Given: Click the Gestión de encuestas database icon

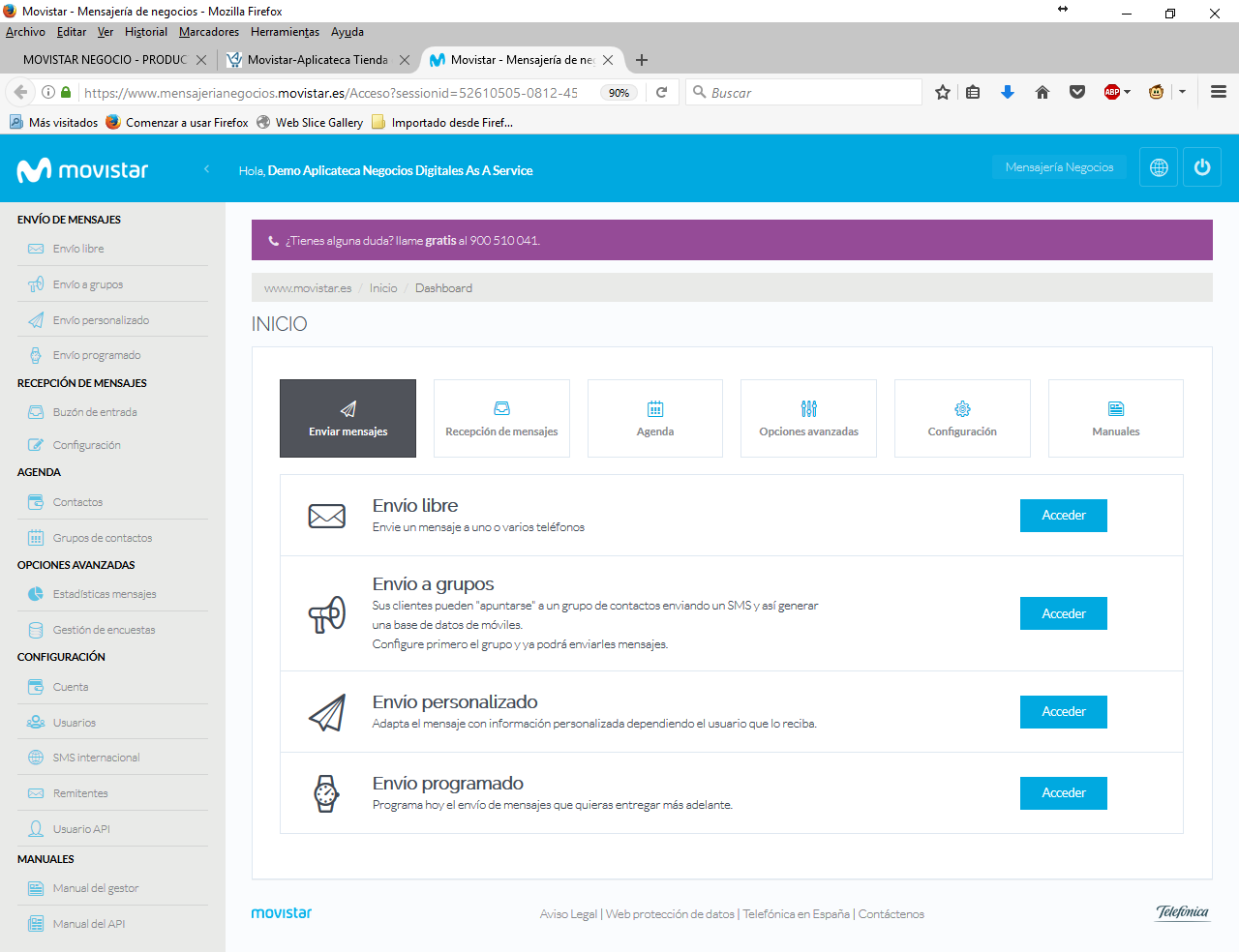Looking at the screenshot, I should point(36,630).
